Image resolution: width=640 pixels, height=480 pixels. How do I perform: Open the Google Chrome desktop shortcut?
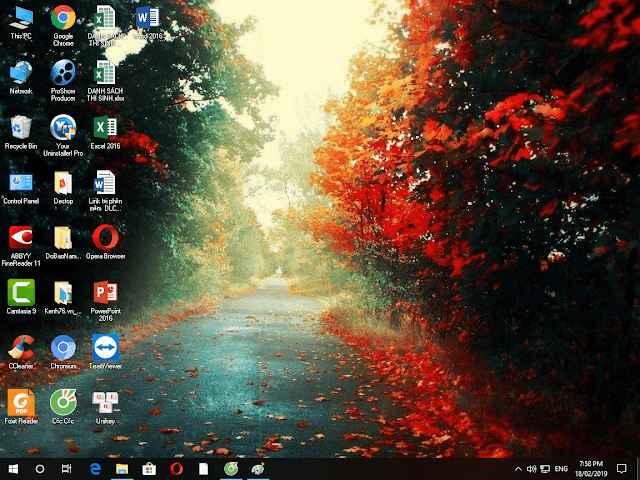[63, 18]
